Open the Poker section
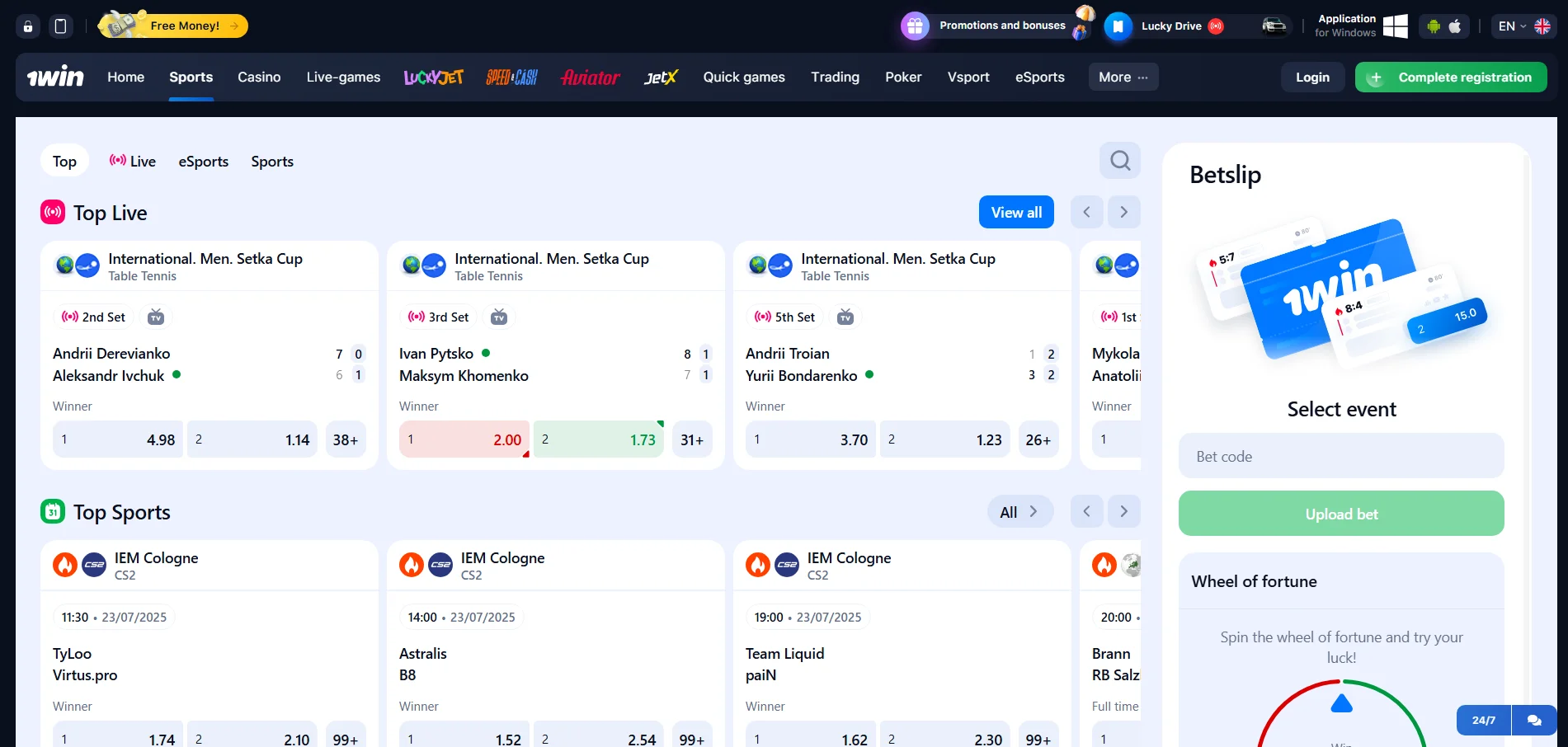This screenshot has height=747, width=1568. (903, 77)
